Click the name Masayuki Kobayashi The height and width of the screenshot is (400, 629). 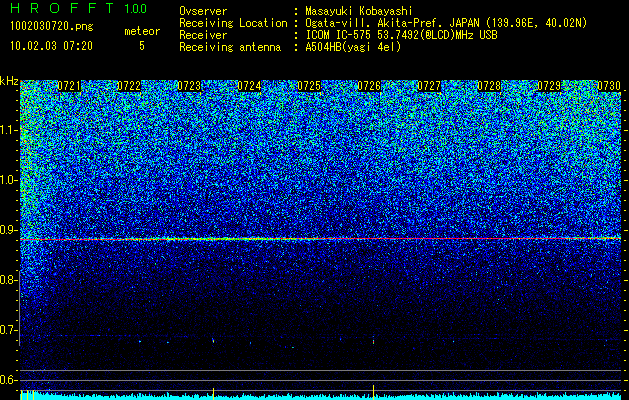[359, 11]
